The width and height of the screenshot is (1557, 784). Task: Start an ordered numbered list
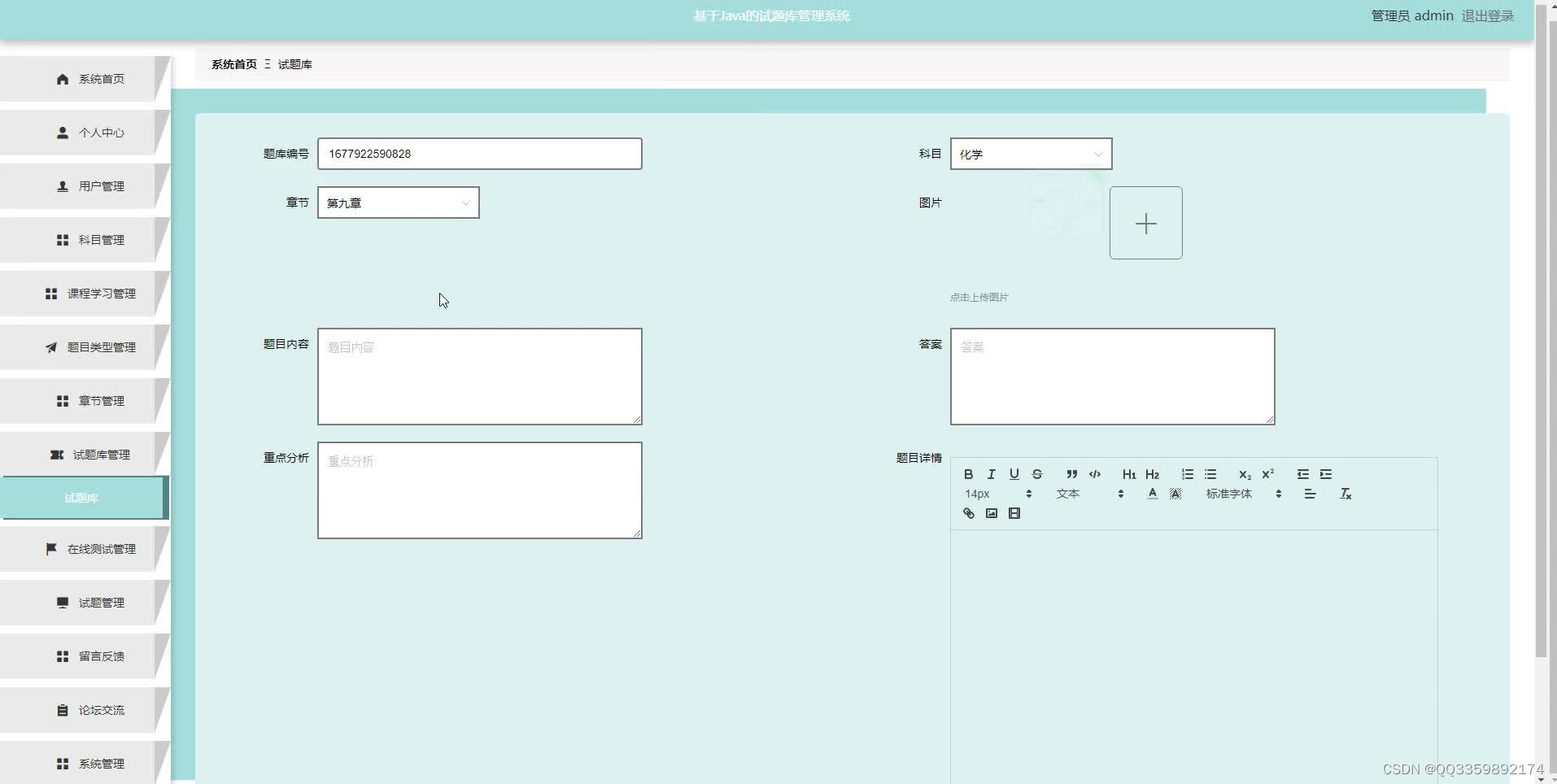click(1187, 474)
